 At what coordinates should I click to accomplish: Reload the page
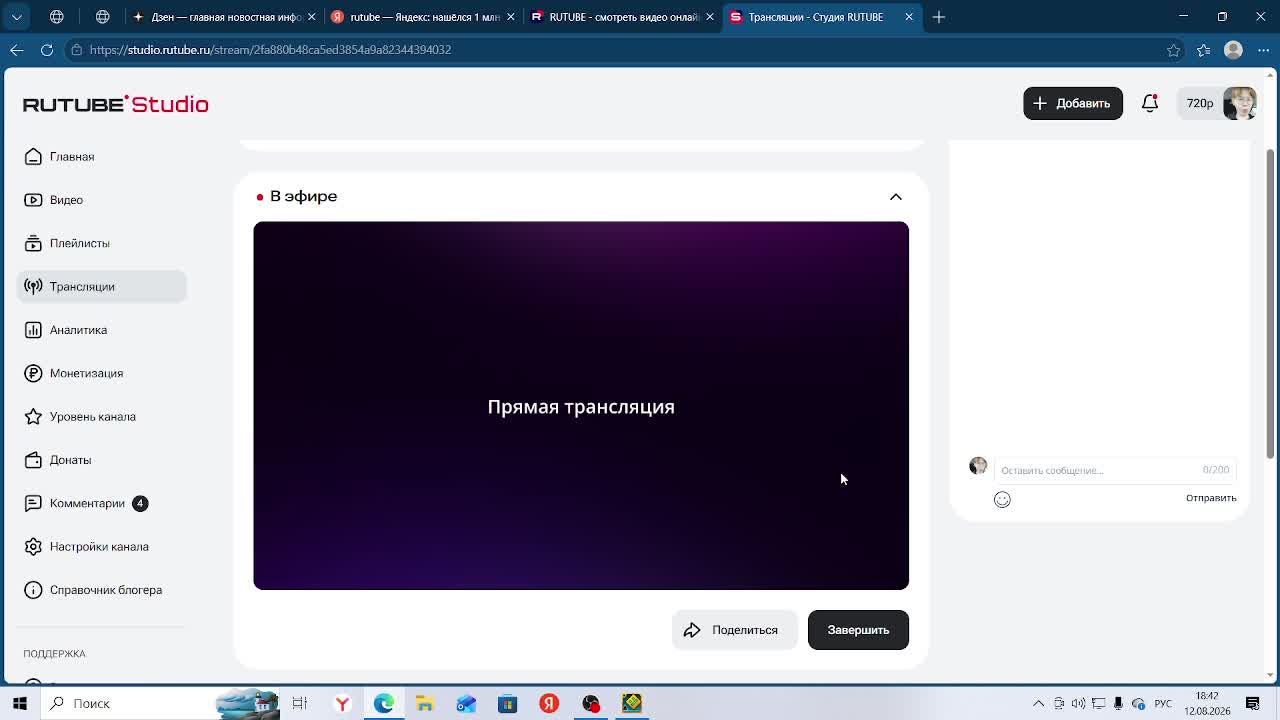47,49
